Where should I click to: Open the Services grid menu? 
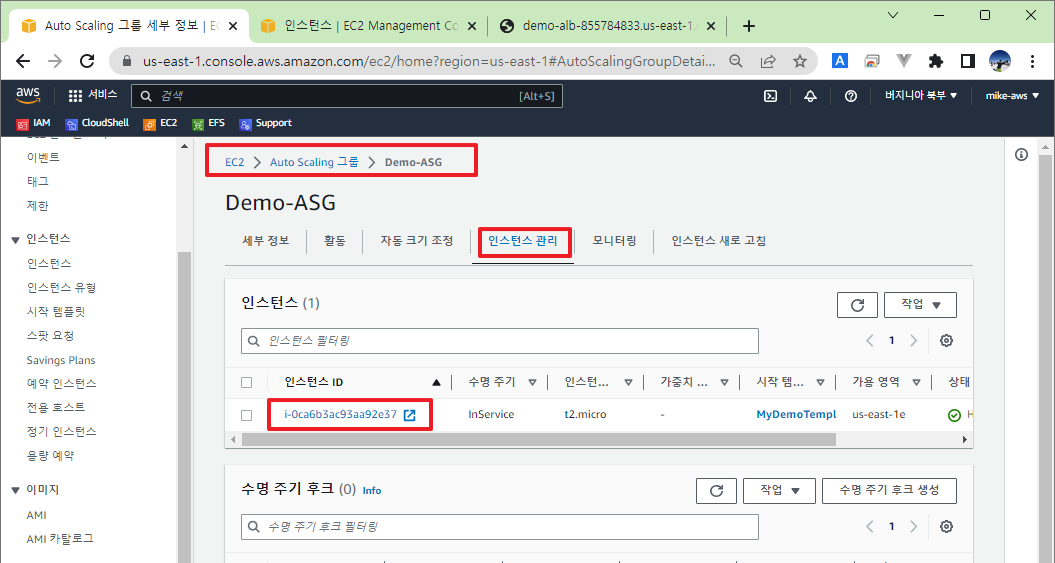pos(93,96)
